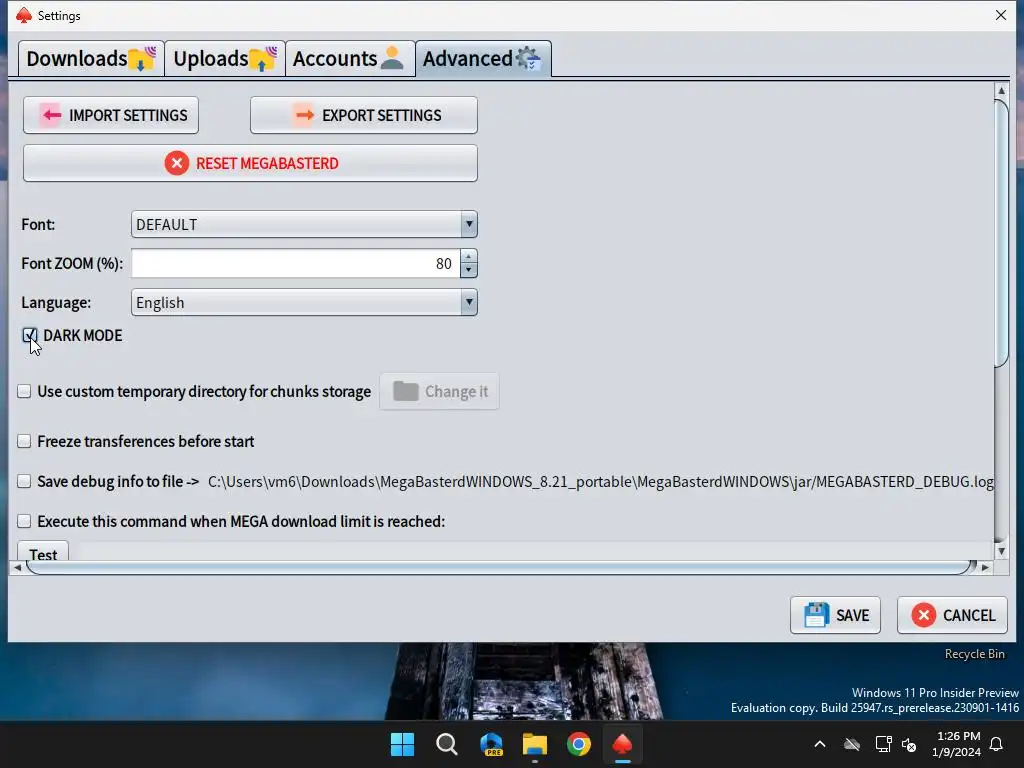Click the scroll left arrow

pos(18,568)
